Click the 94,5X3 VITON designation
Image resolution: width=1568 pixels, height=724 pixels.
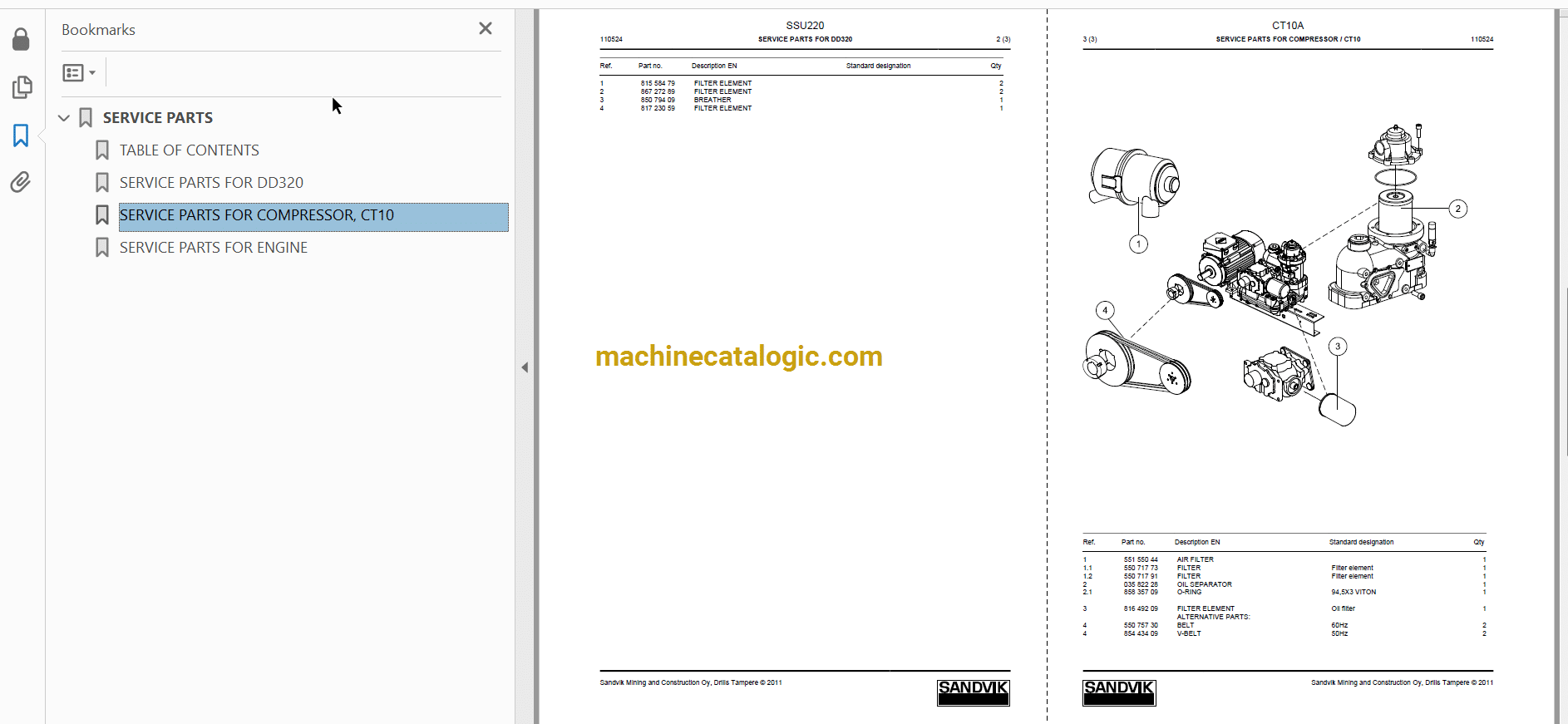1354,592
